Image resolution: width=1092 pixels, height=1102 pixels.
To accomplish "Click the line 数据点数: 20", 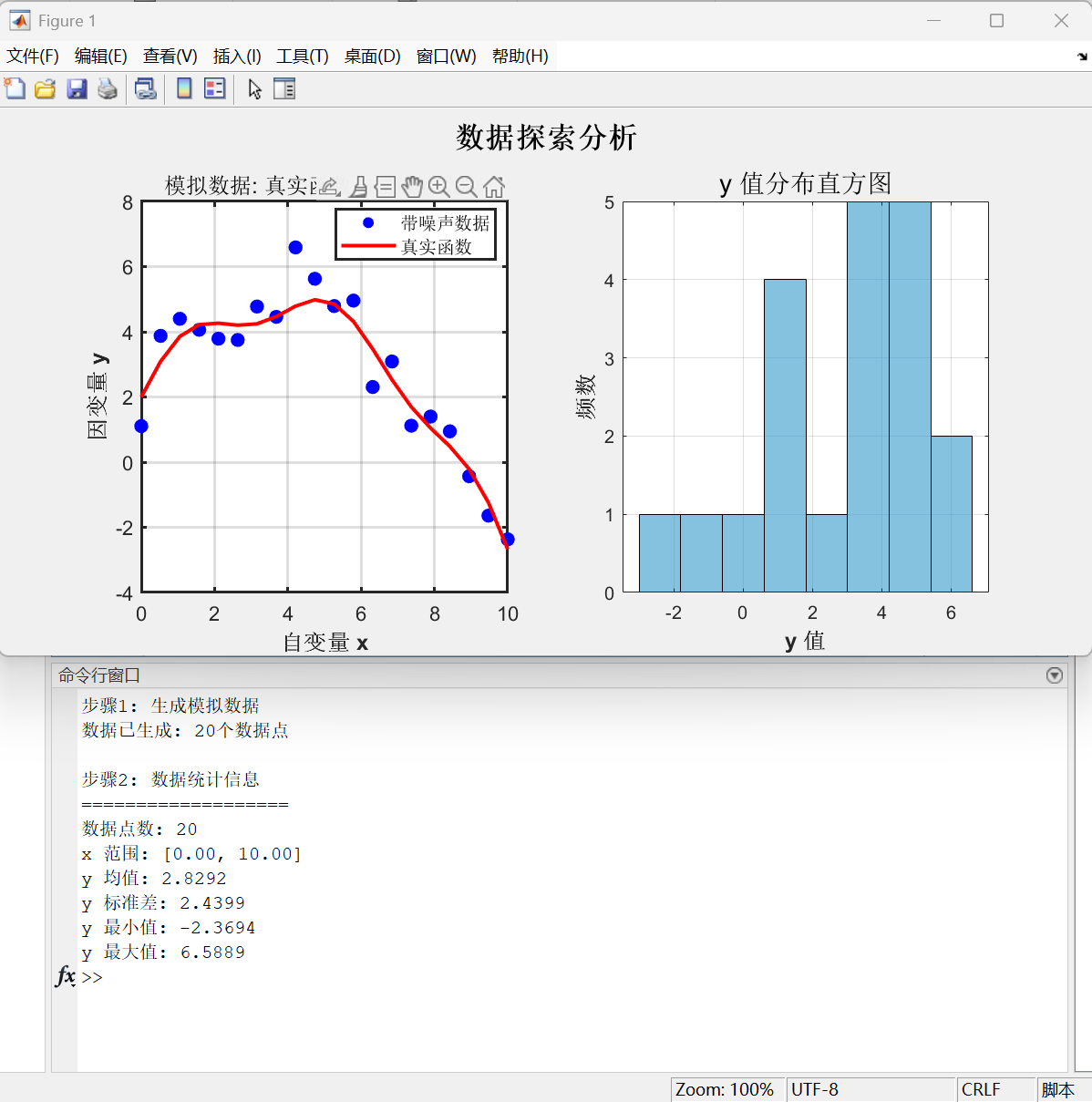I will coord(139,829).
